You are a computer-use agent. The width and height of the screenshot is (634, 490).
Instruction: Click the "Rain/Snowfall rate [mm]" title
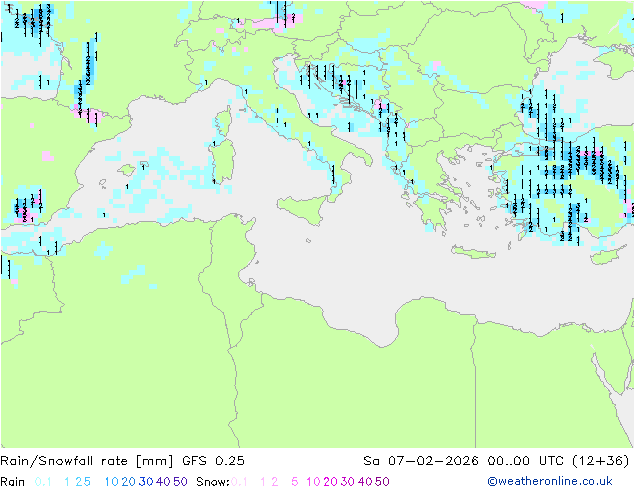pos(87,461)
